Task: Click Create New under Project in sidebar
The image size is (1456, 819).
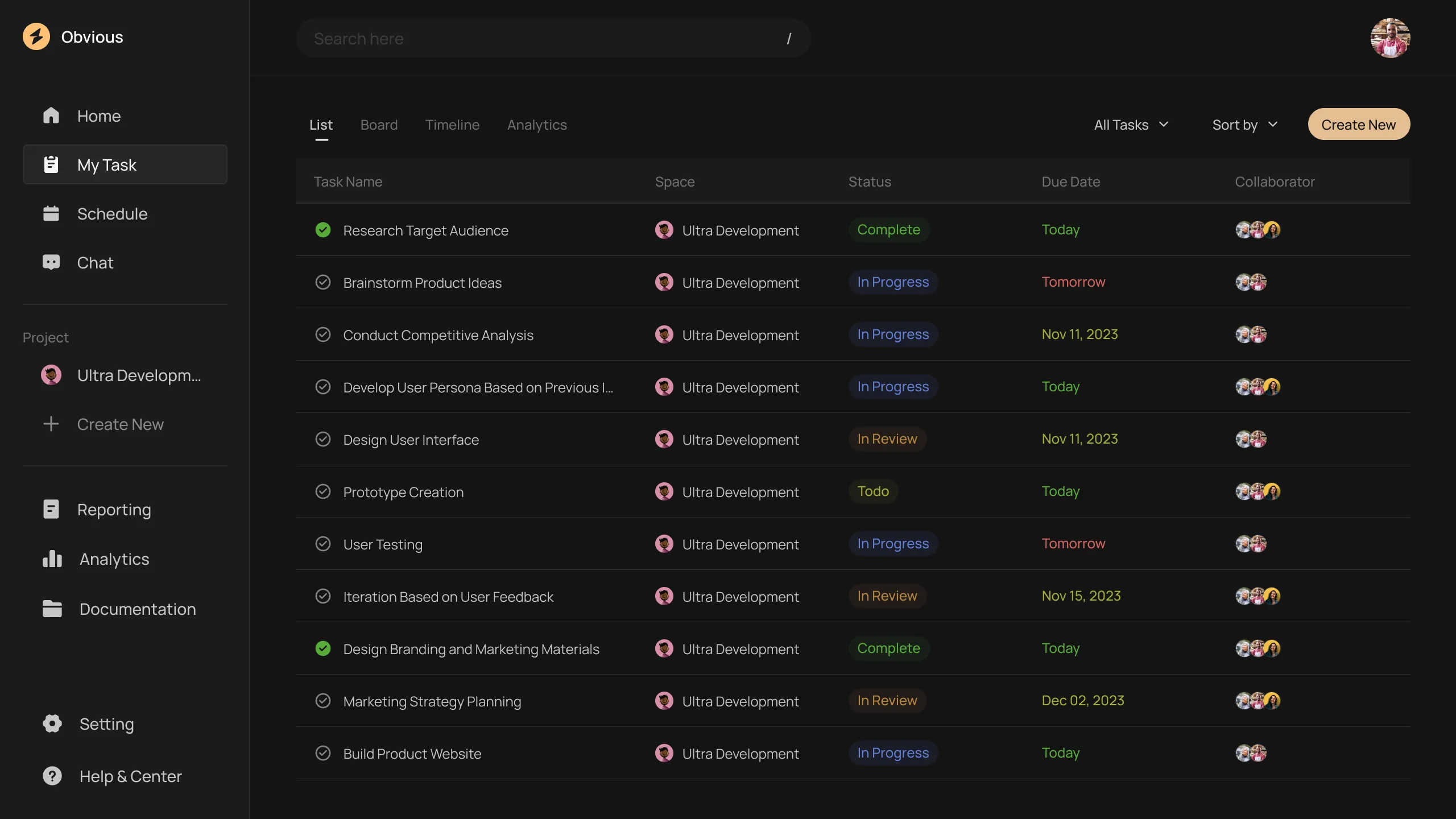Action: tap(120, 424)
